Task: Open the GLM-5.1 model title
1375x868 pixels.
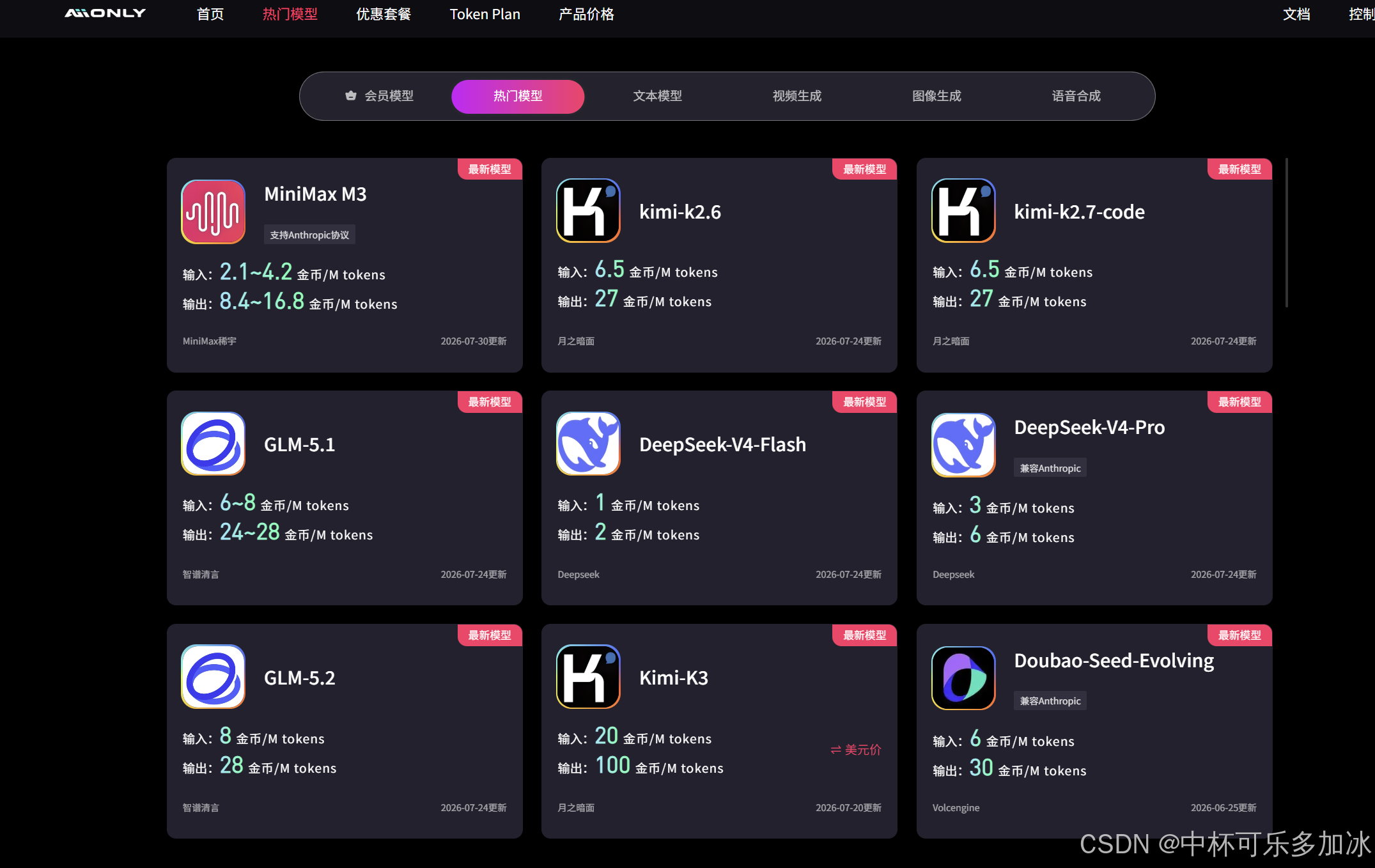Action: tap(300, 444)
